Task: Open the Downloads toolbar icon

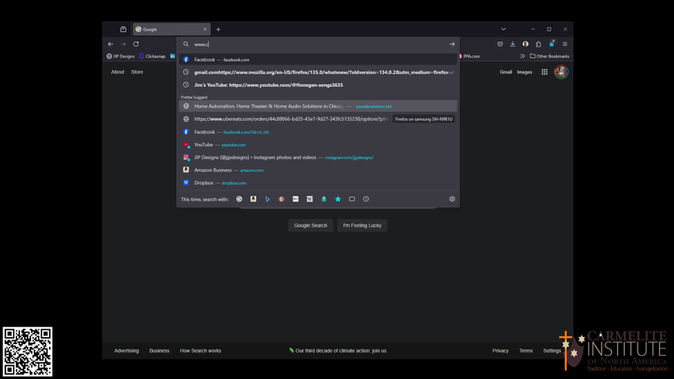Action: click(x=513, y=44)
